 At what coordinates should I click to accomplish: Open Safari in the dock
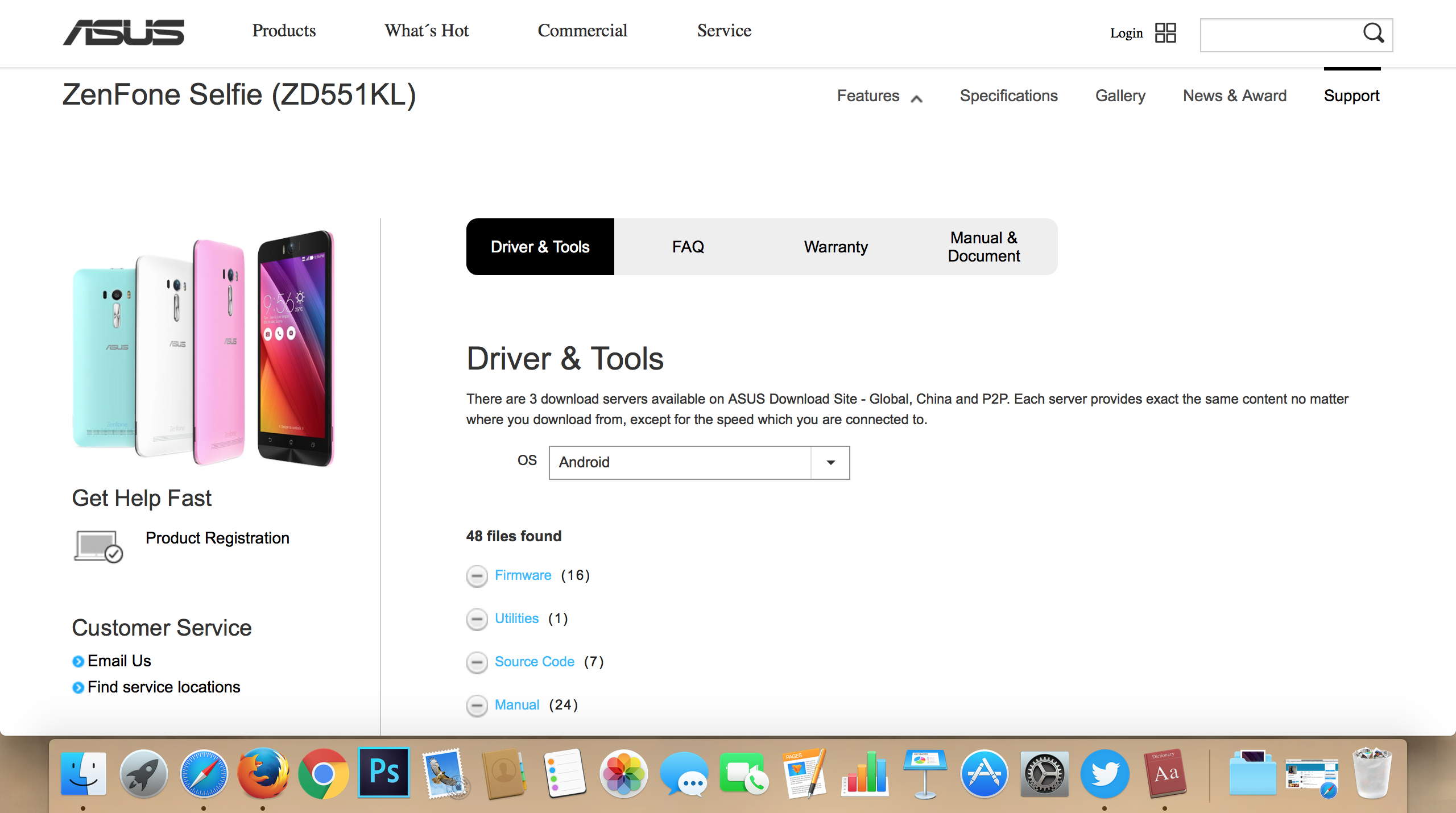(x=204, y=773)
